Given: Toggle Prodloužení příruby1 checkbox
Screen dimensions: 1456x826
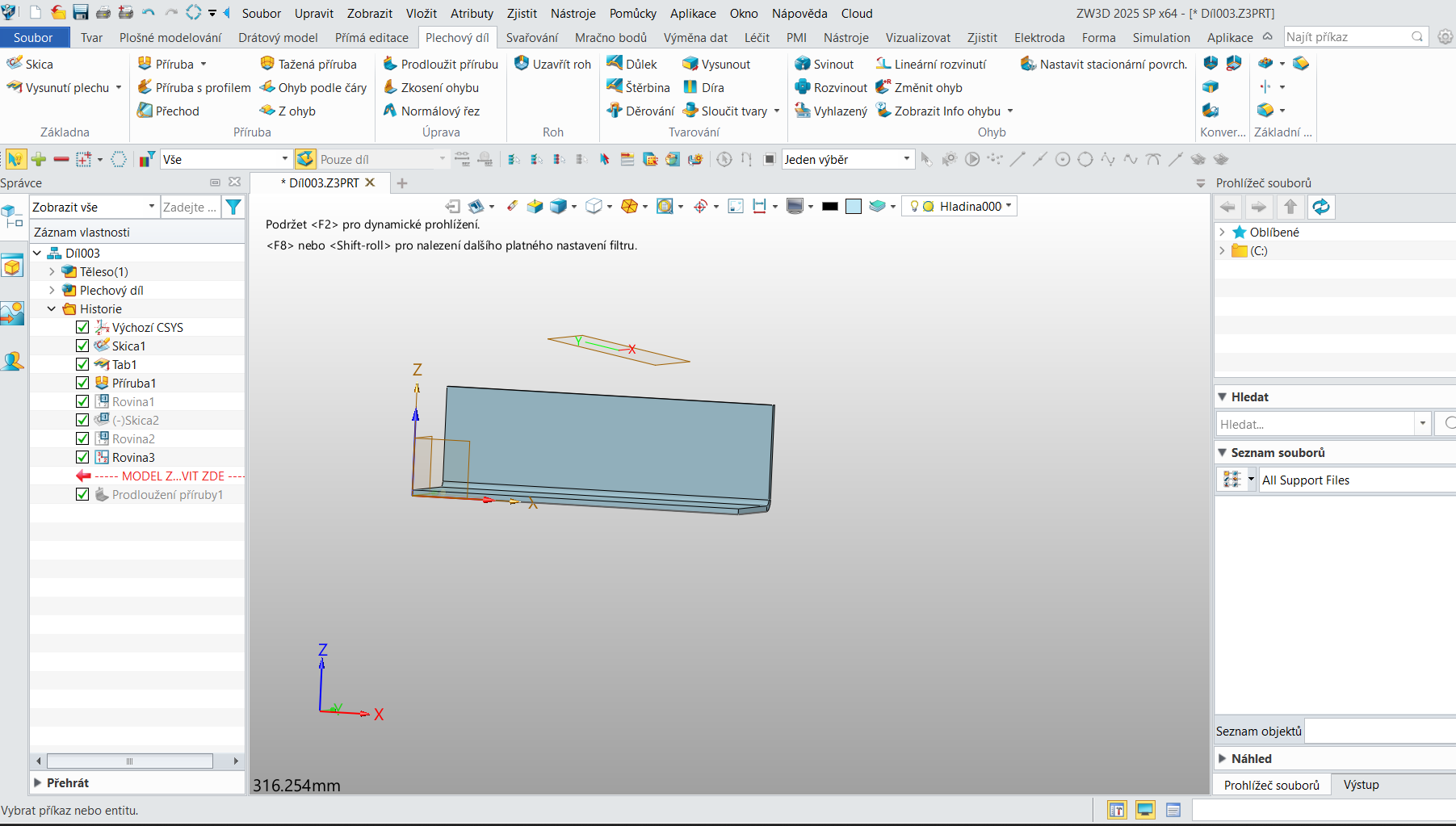Looking at the screenshot, I should (x=82, y=494).
